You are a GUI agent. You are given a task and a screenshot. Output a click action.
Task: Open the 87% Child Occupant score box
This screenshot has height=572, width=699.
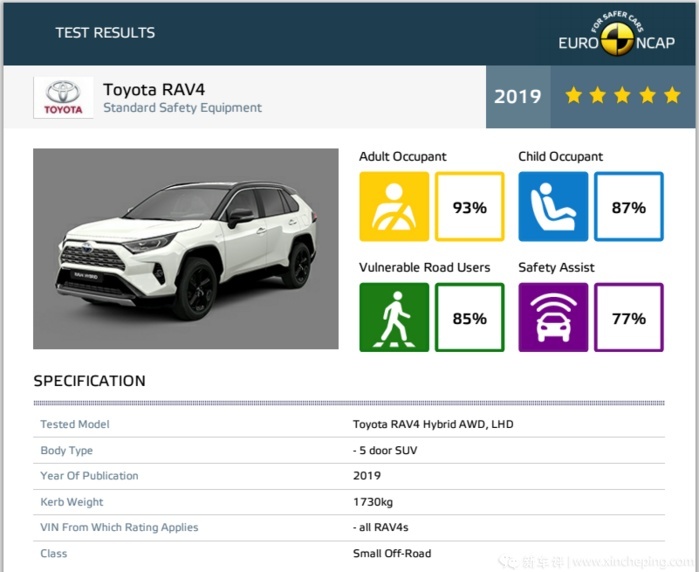[x=629, y=206]
